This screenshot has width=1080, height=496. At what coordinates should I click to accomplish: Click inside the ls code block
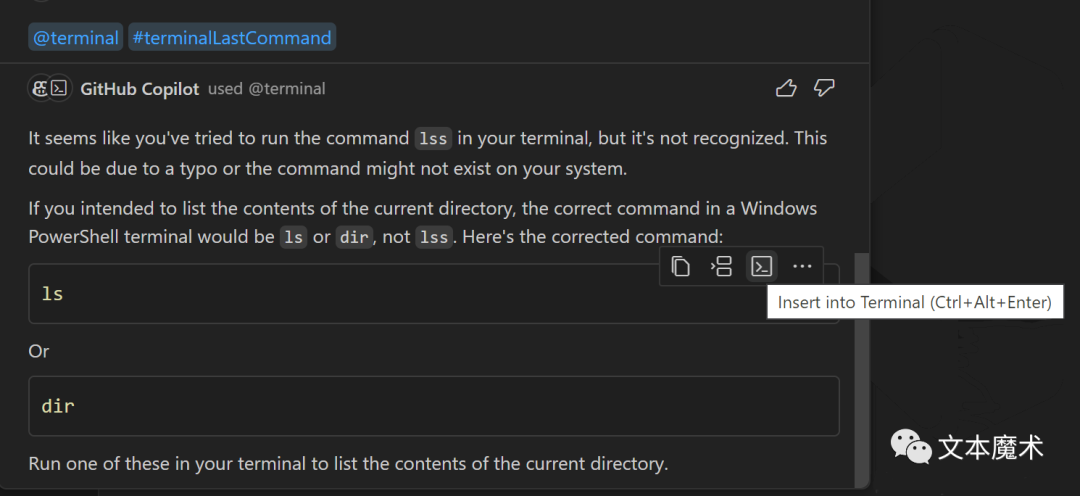pyautogui.click(x=434, y=293)
